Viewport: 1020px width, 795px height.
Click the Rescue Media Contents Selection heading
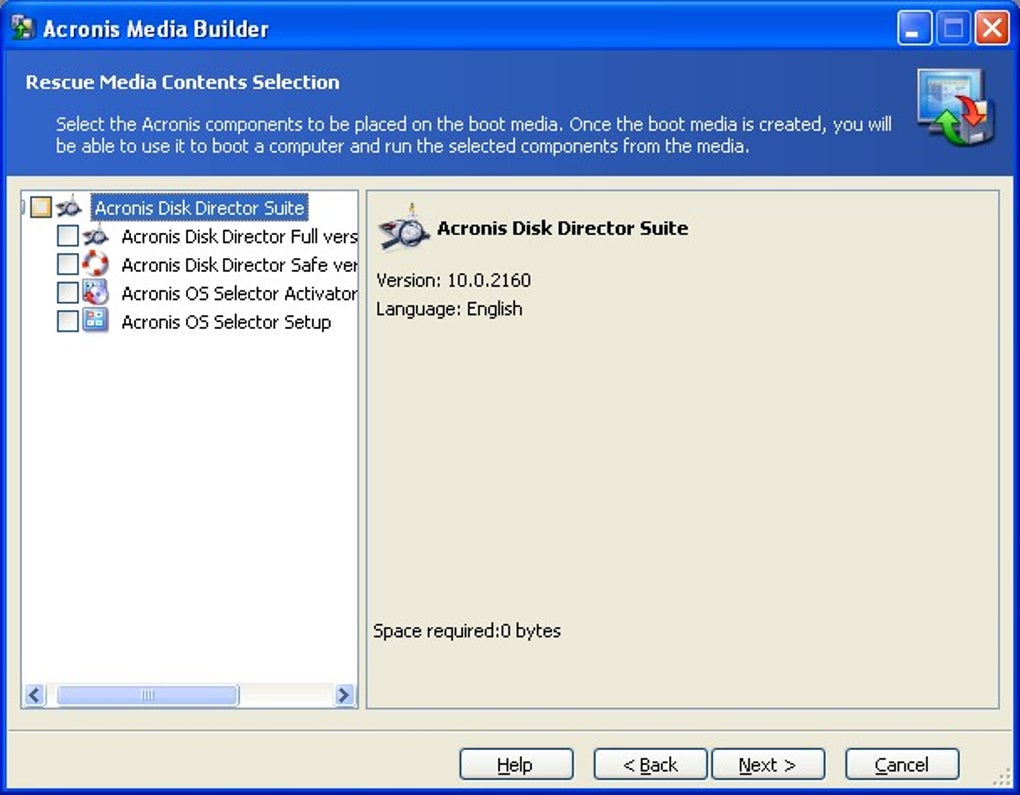[x=183, y=82]
